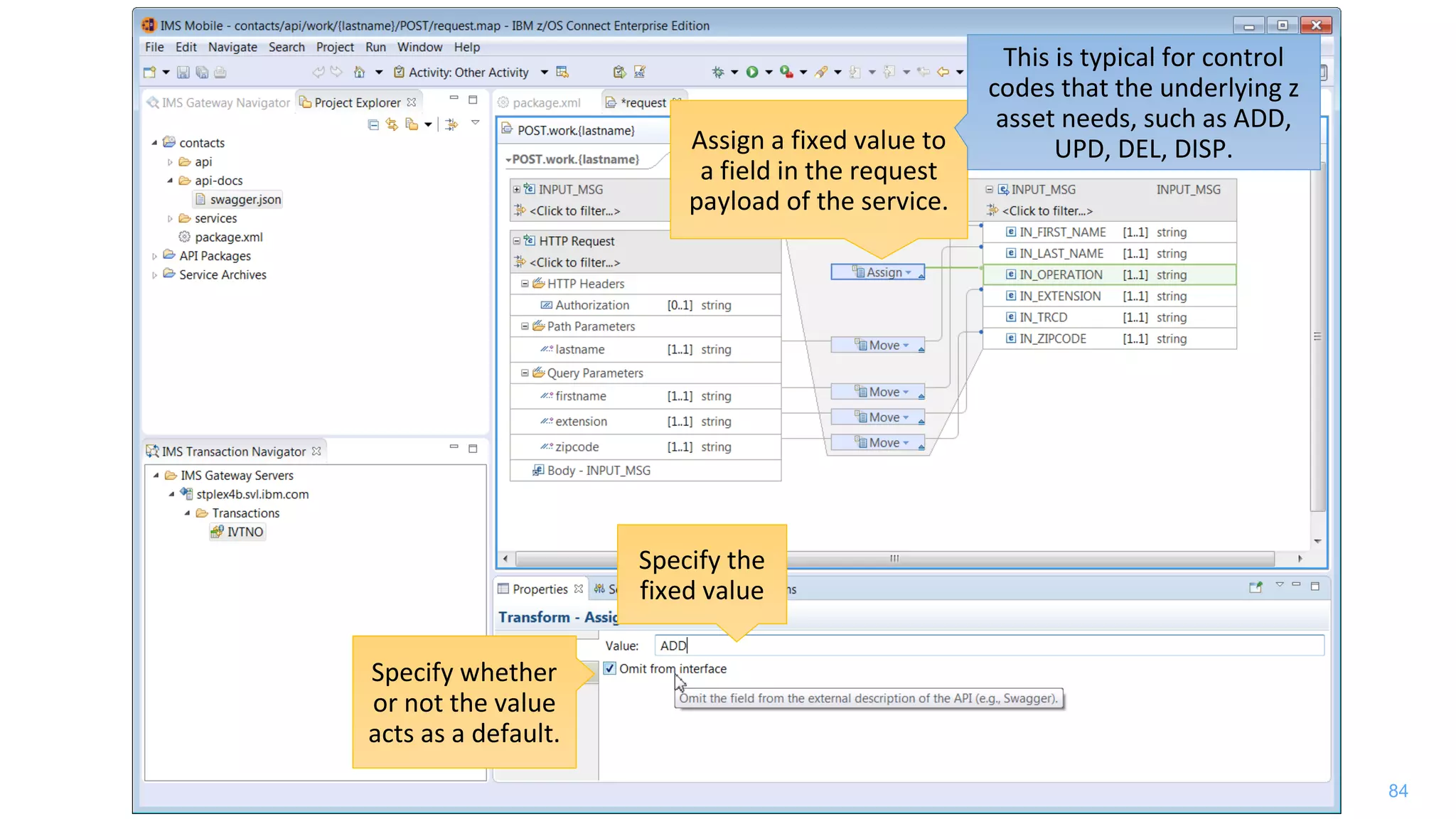The width and height of the screenshot is (1456, 819).
Task: Click the table icon right of Activity dropdown
Action: (x=562, y=72)
